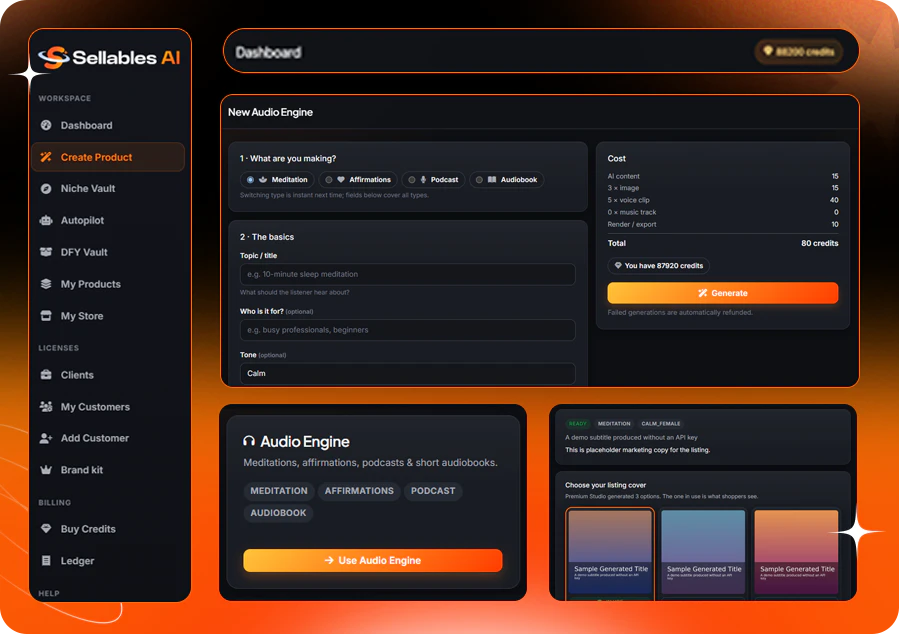
Task: Open My Products menu item
Action: tap(108, 284)
